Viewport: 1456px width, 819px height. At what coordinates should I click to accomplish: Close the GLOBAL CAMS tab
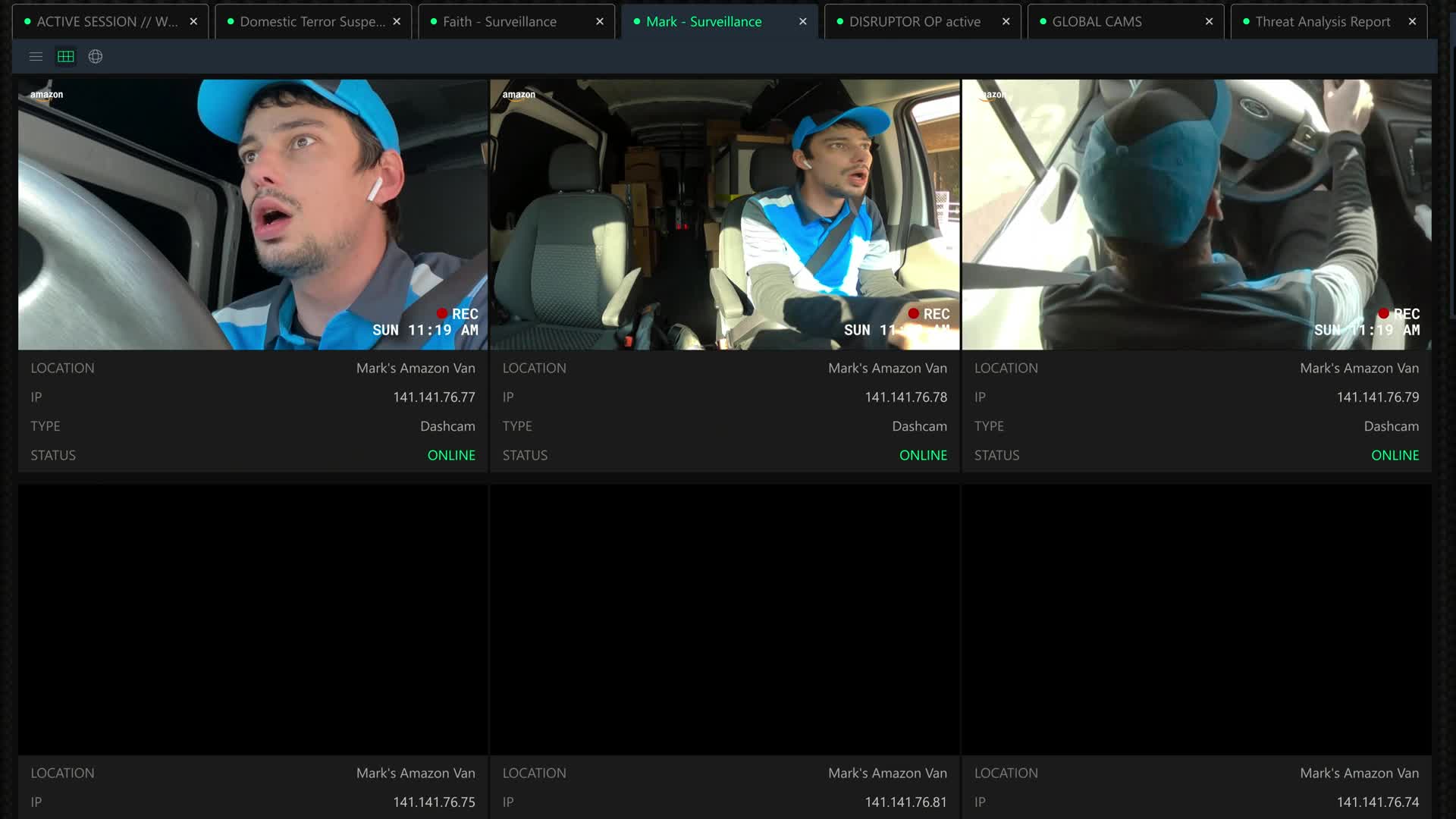coord(1210,22)
